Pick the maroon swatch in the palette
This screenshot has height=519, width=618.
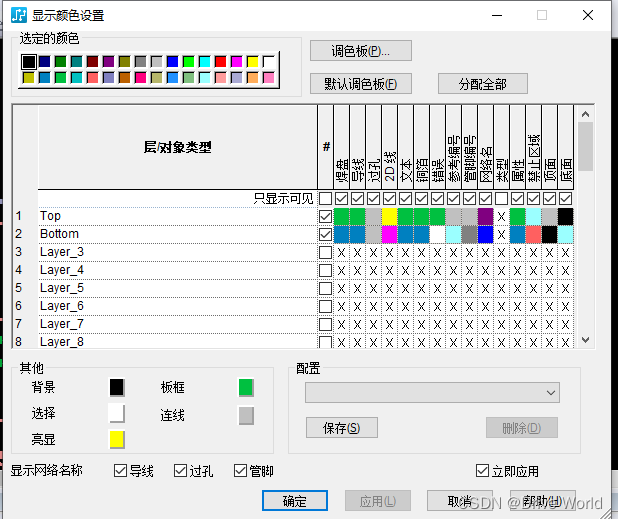93,61
